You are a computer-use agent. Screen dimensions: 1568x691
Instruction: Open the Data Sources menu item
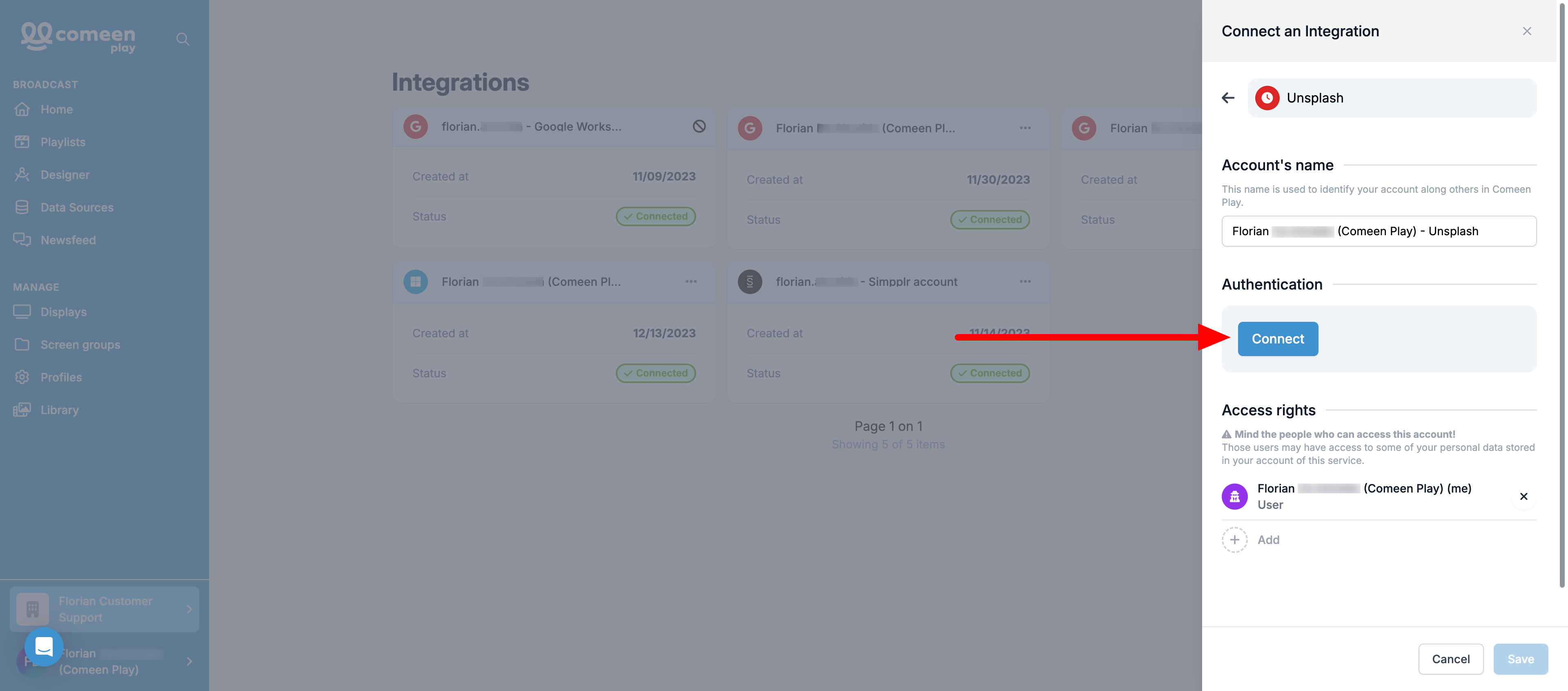[77, 207]
